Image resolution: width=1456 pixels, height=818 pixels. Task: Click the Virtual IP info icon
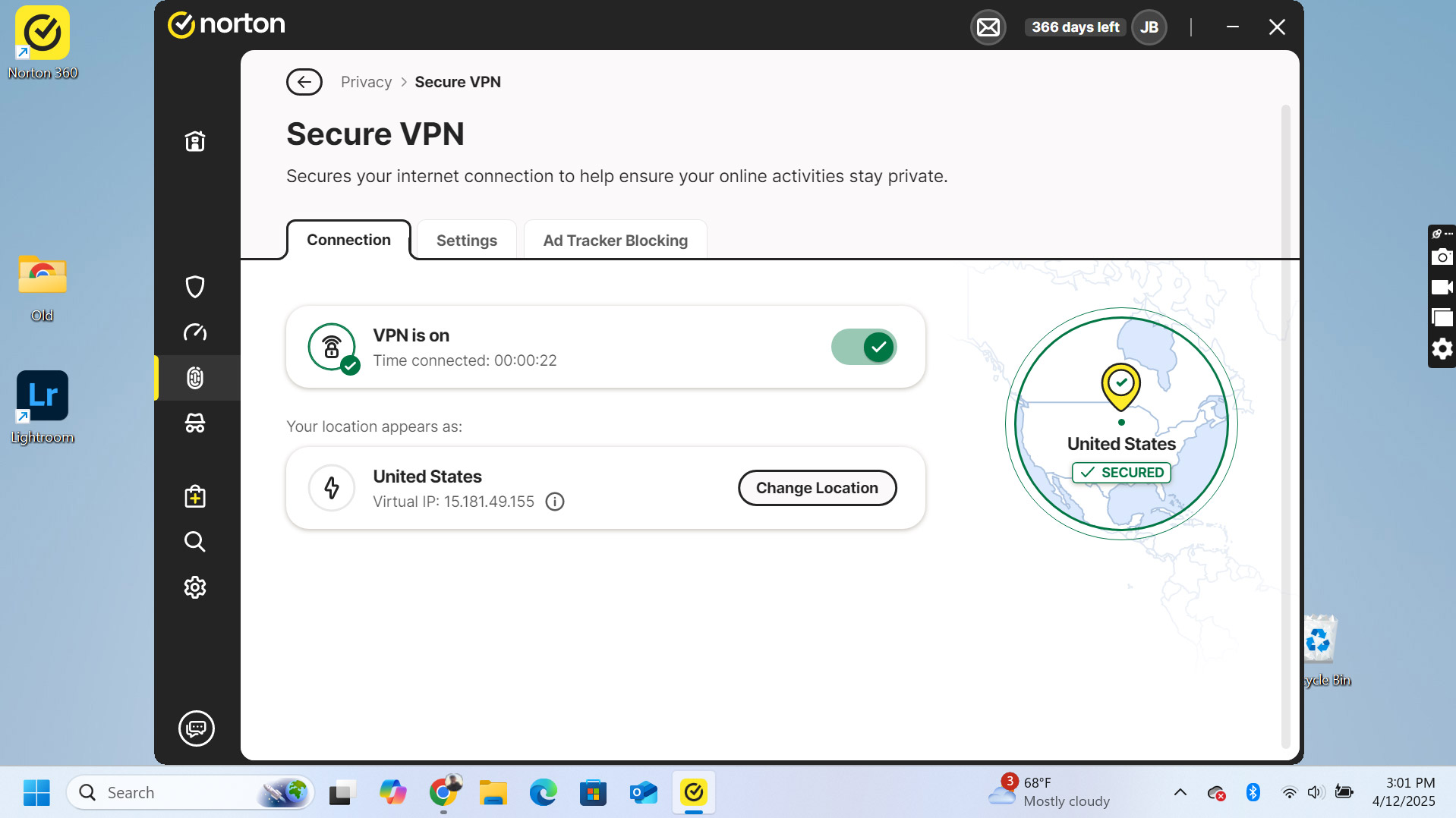(555, 502)
